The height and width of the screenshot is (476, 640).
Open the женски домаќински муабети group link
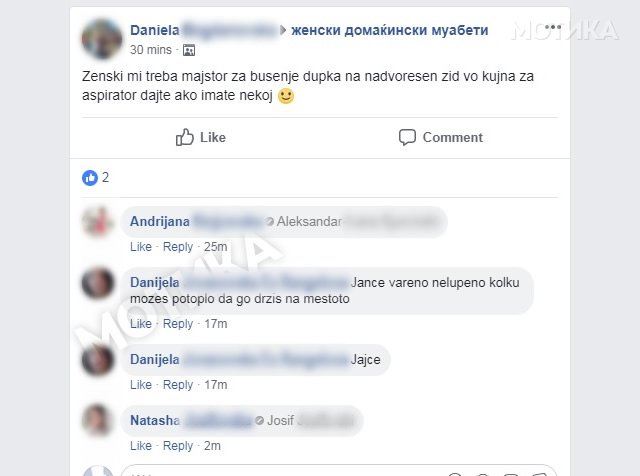click(x=390, y=30)
